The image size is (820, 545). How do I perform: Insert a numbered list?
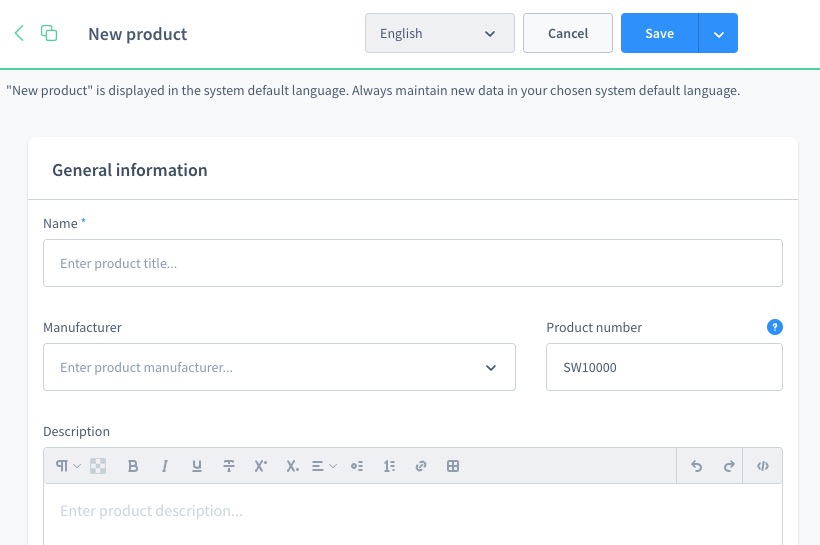click(x=389, y=465)
